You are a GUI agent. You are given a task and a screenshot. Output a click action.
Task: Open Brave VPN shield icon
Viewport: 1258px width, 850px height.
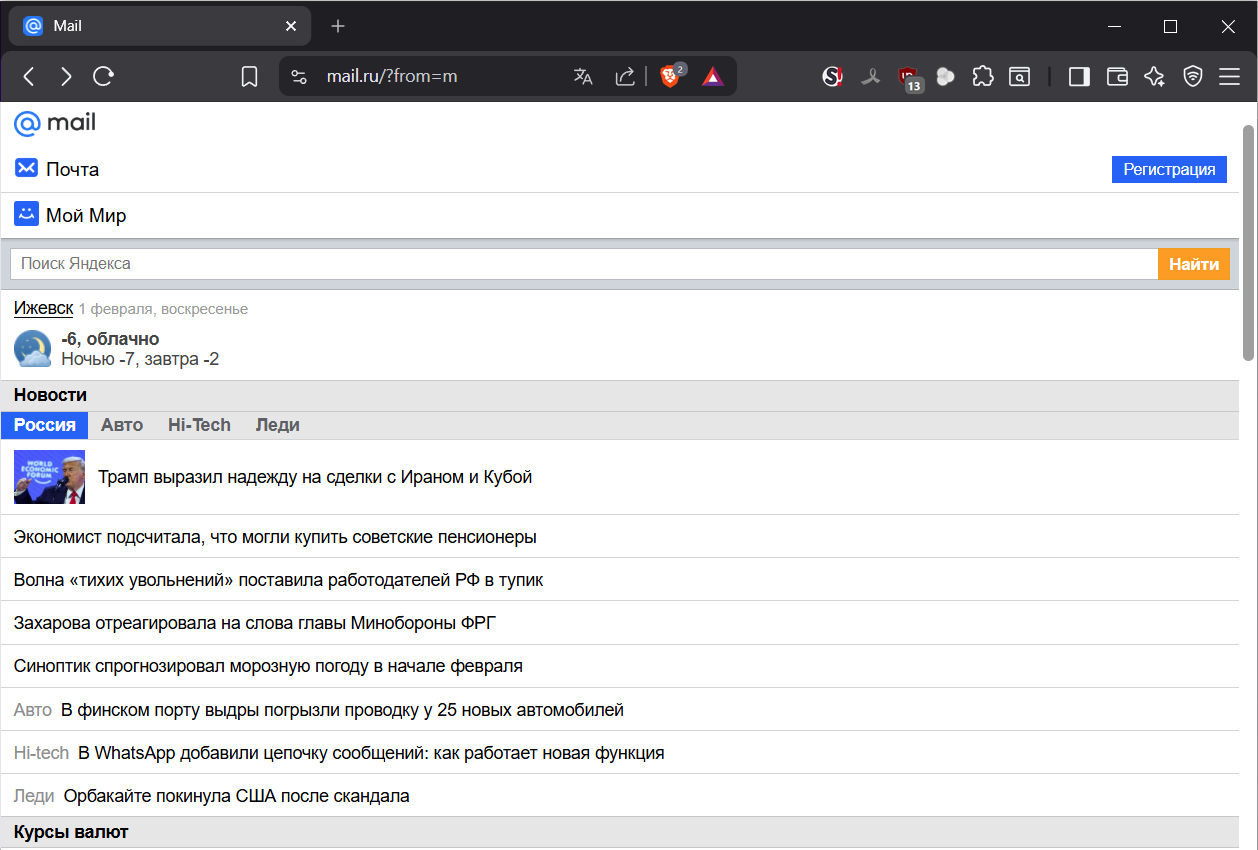(x=1192, y=76)
